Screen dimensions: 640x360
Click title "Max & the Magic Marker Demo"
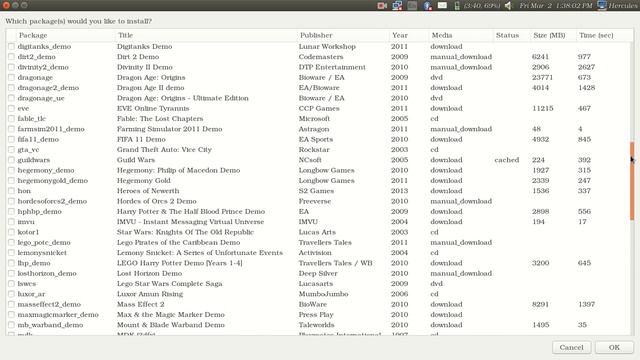pyautogui.click(x=171, y=315)
